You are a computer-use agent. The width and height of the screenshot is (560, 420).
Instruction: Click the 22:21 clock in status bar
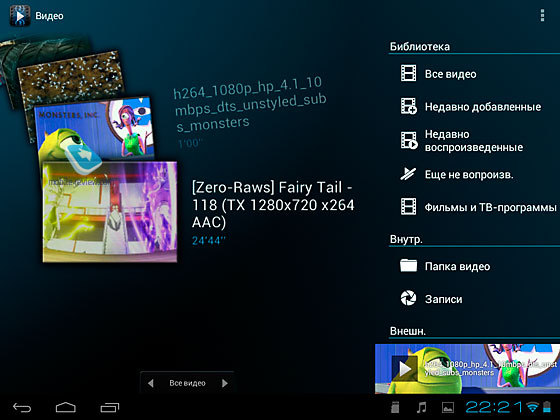(494, 407)
